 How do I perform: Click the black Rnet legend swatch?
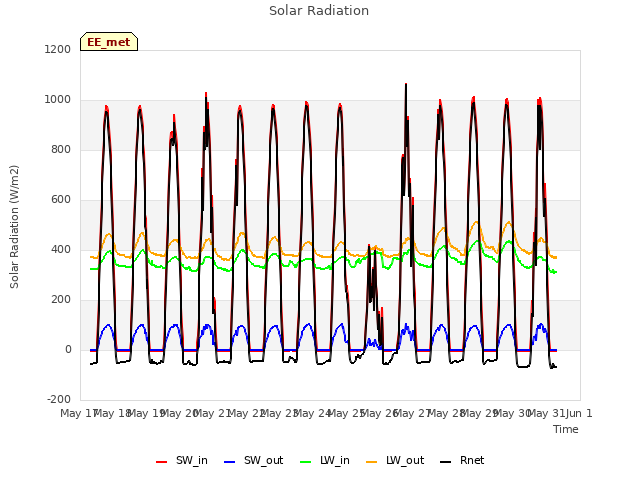[x=446, y=462]
